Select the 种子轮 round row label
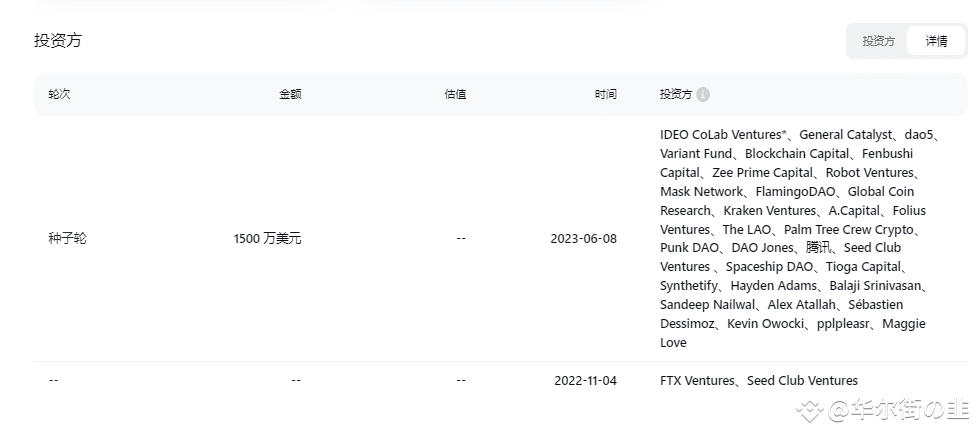978x432 pixels. [67, 239]
